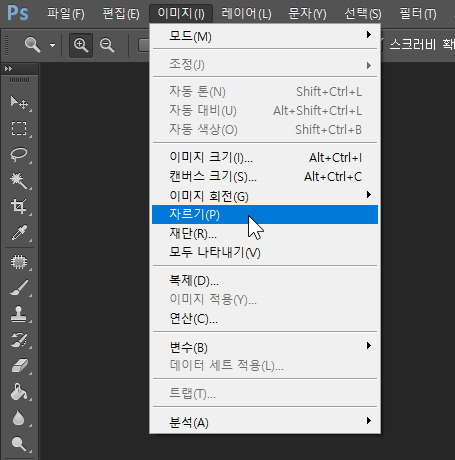Click the Photoshop Ps logo
455x460 pixels.
(x=18, y=13)
